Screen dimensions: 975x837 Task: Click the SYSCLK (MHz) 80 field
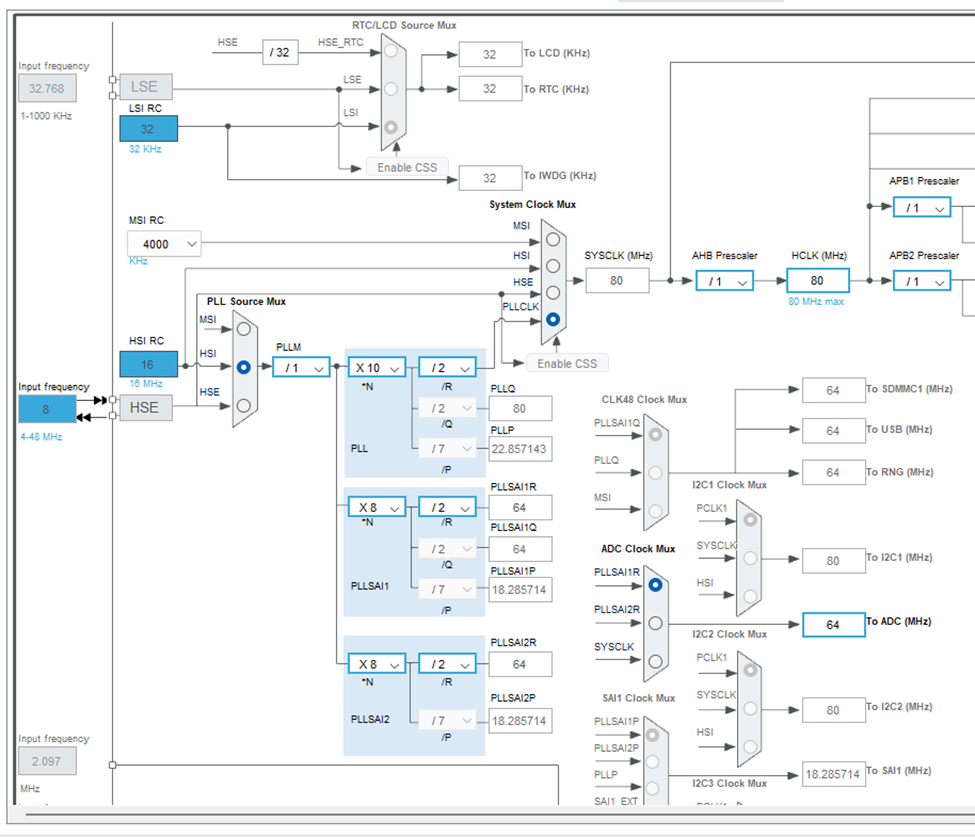click(617, 280)
